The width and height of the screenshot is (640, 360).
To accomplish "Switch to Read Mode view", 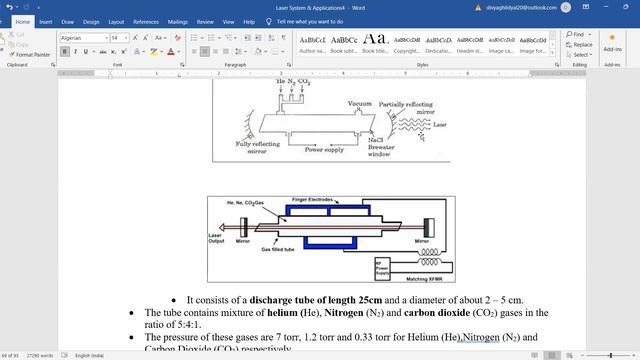I will [x=534, y=356].
